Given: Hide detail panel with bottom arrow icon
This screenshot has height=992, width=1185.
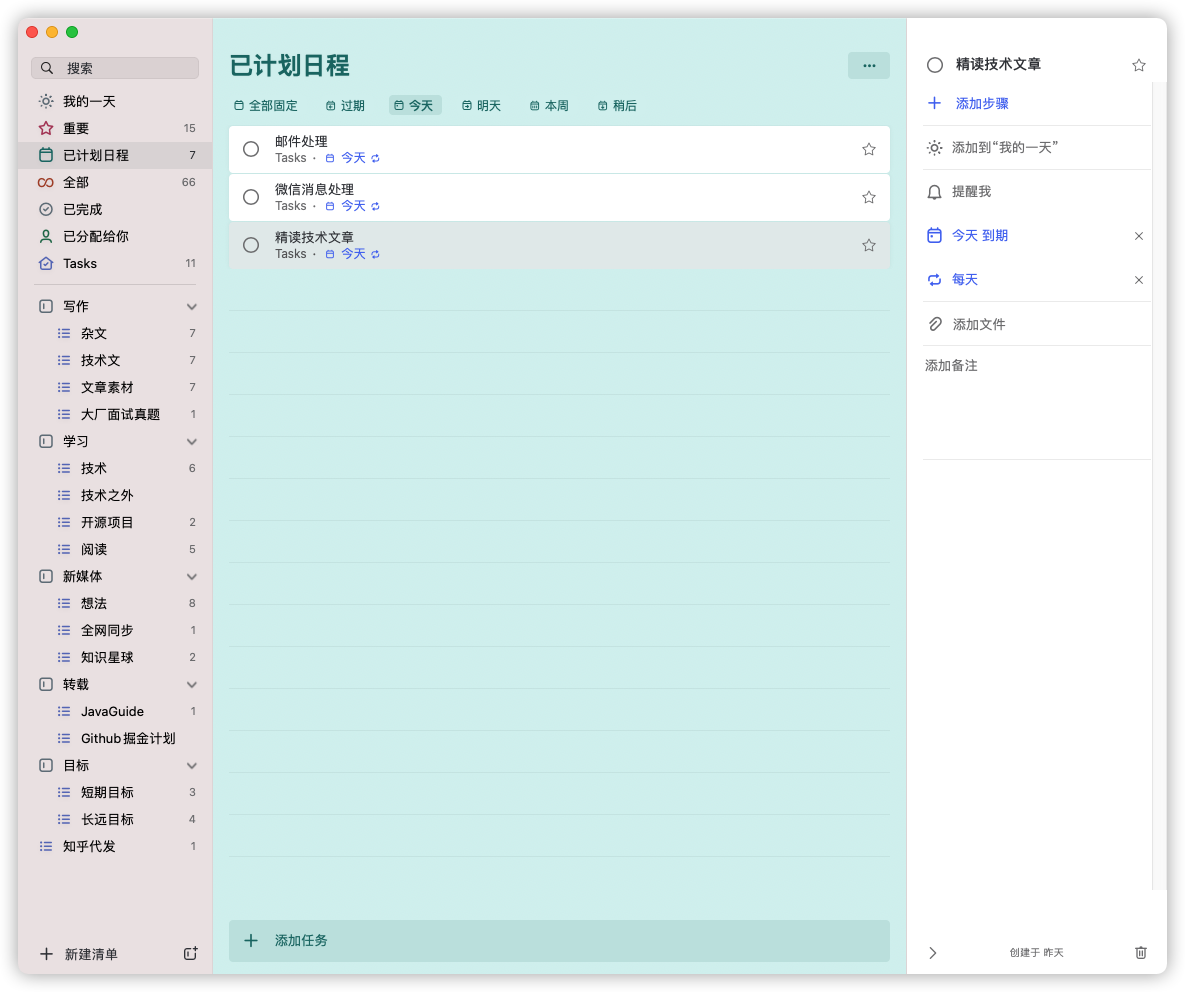Looking at the screenshot, I should pos(933,953).
